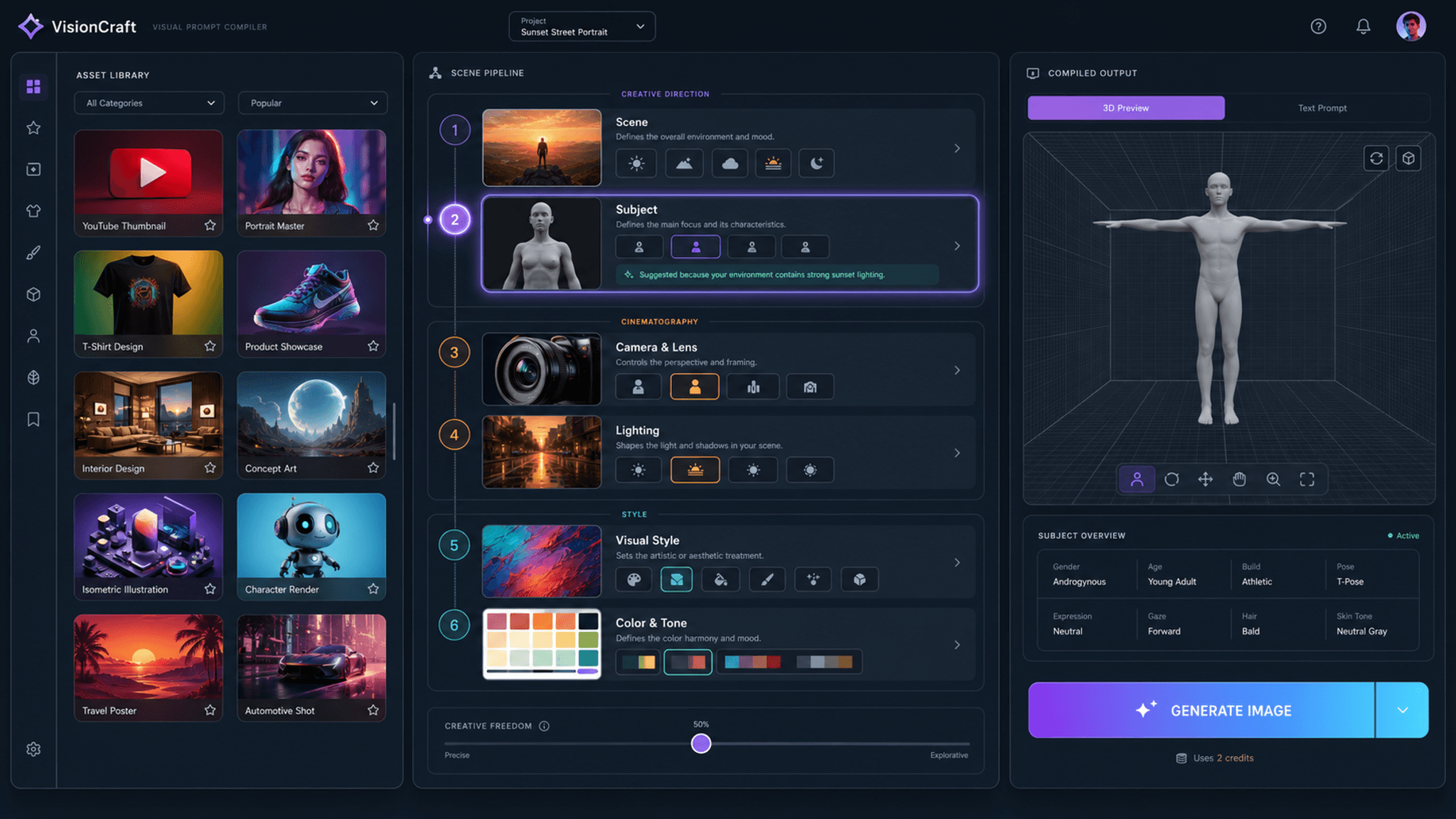Image resolution: width=1456 pixels, height=819 pixels.
Task: Select the sunset option in Lighting
Action: (x=695, y=470)
